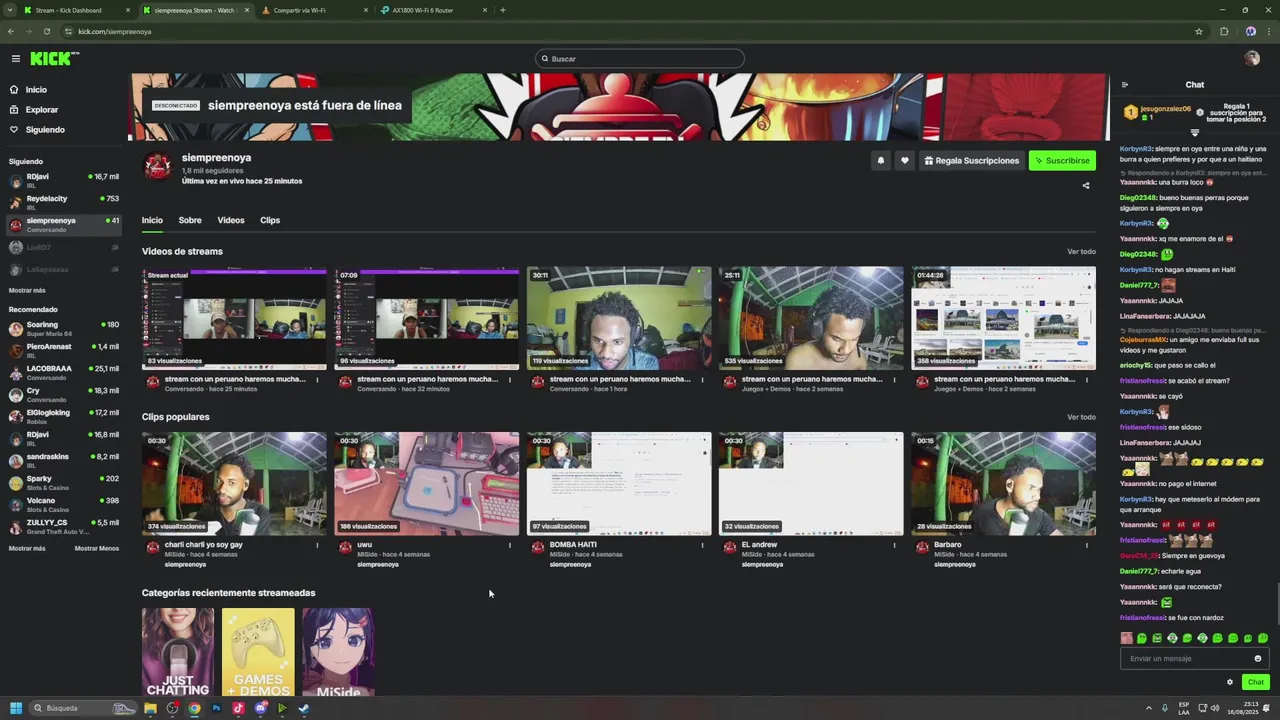This screenshot has height=720, width=1280.
Task: Select the Sobre tab
Action: pyautogui.click(x=190, y=220)
